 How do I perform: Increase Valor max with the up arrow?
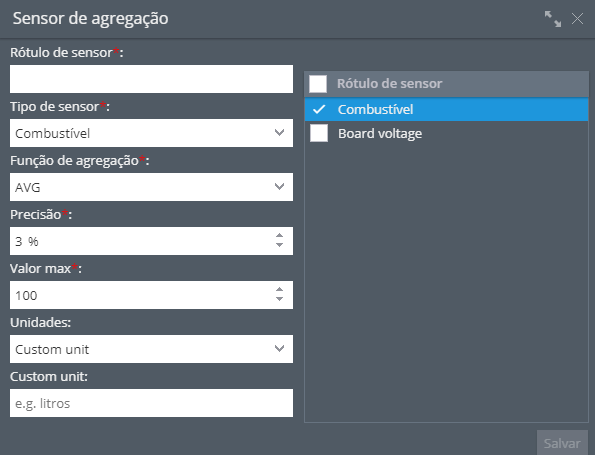point(279,290)
